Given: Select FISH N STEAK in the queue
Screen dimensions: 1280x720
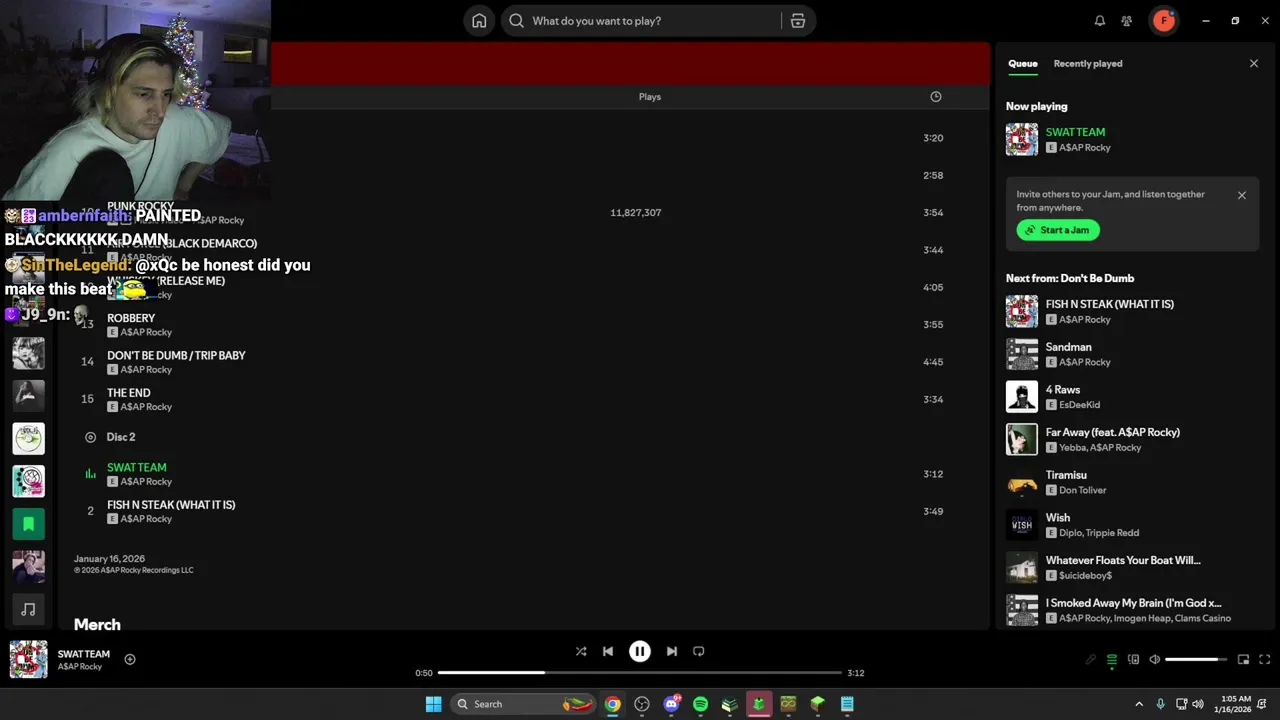Looking at the screenshot, I should (x=1133, y=311).
